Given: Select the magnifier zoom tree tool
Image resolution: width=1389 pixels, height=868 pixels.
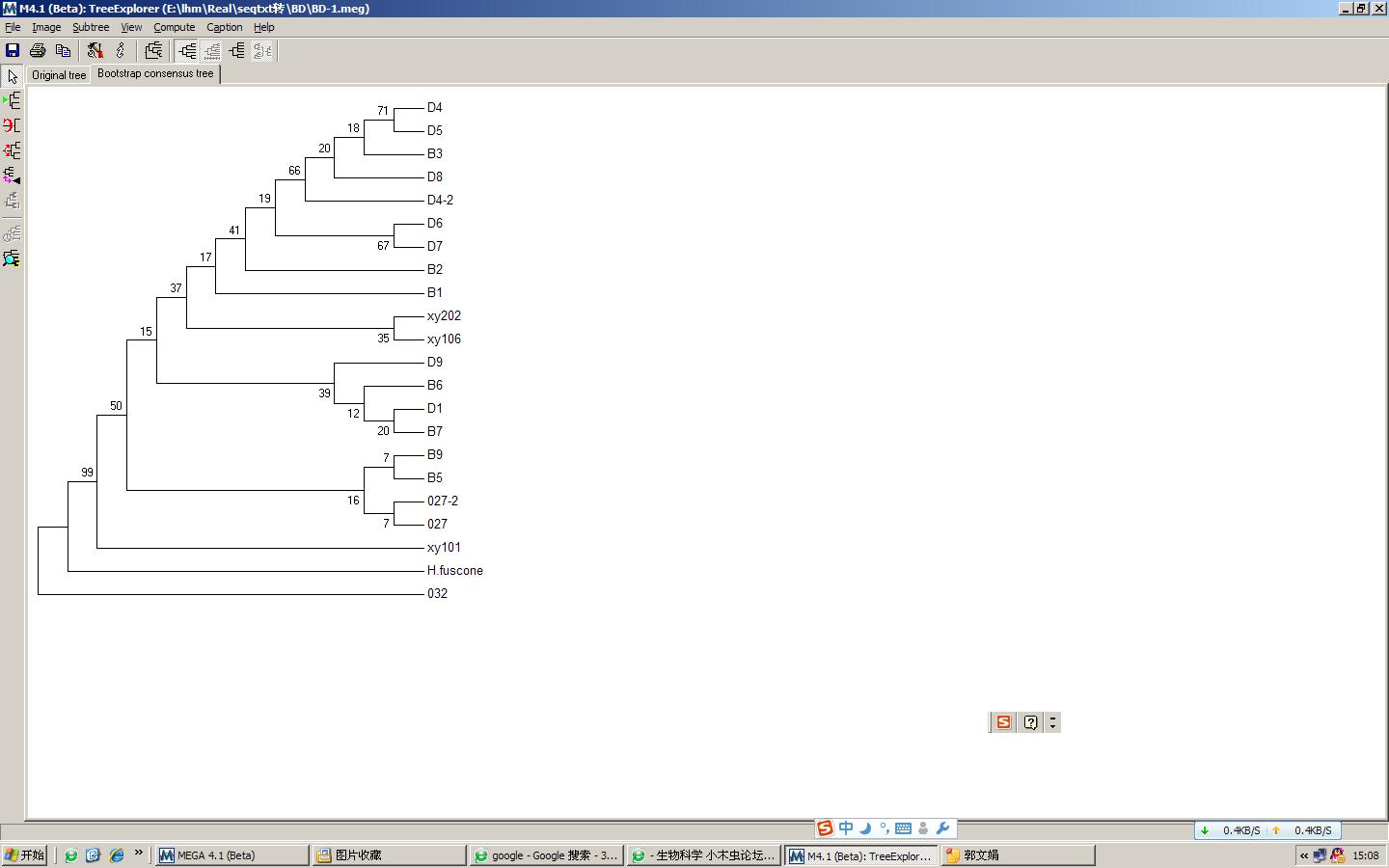Looking at the screenshot, I should 13,258.
